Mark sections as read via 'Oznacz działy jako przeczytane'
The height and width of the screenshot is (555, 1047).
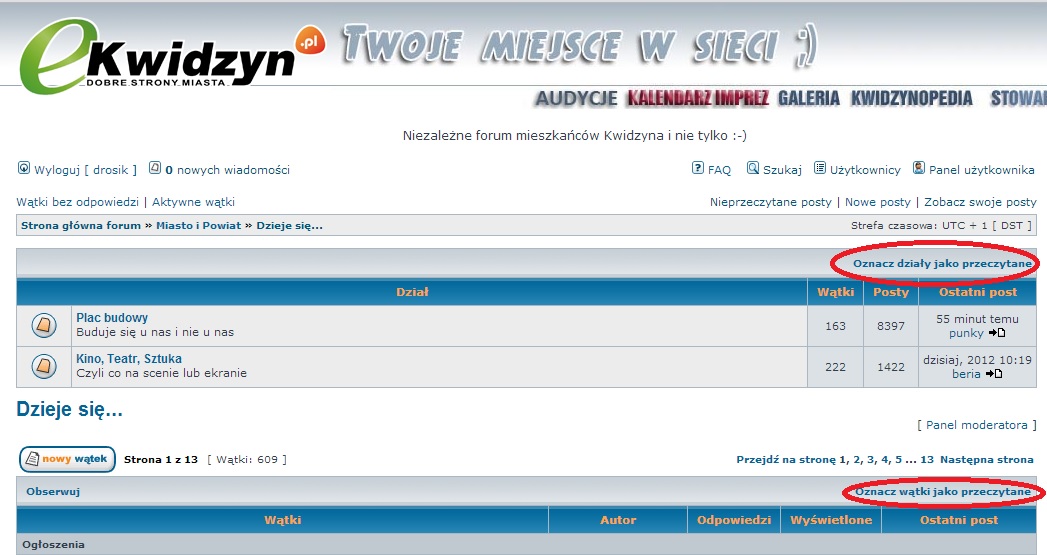pyautogui.click(x=942, y=263)
